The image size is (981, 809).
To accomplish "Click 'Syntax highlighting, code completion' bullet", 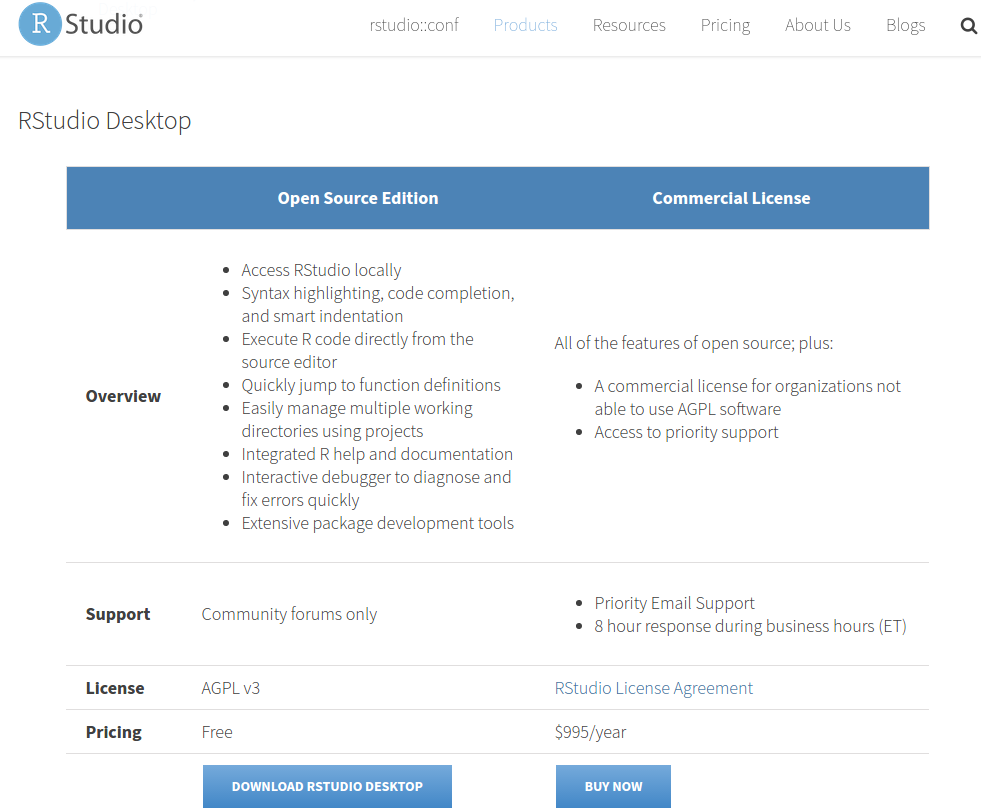I will click(x=378, y=304).
